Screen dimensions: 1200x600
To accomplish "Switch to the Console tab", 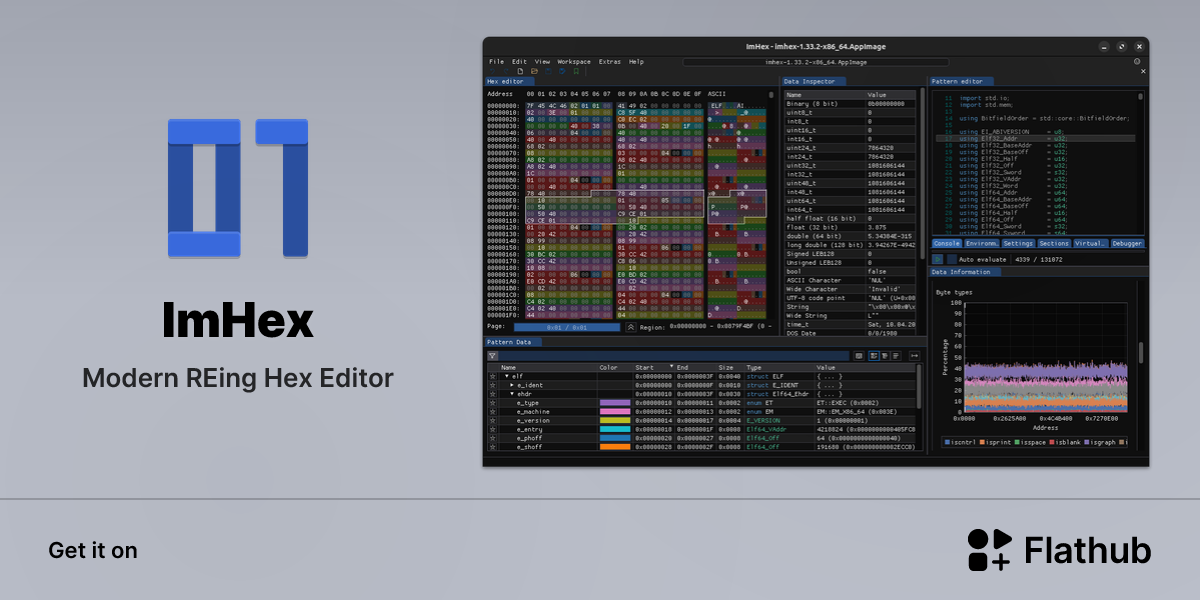I will click(947, 244).
